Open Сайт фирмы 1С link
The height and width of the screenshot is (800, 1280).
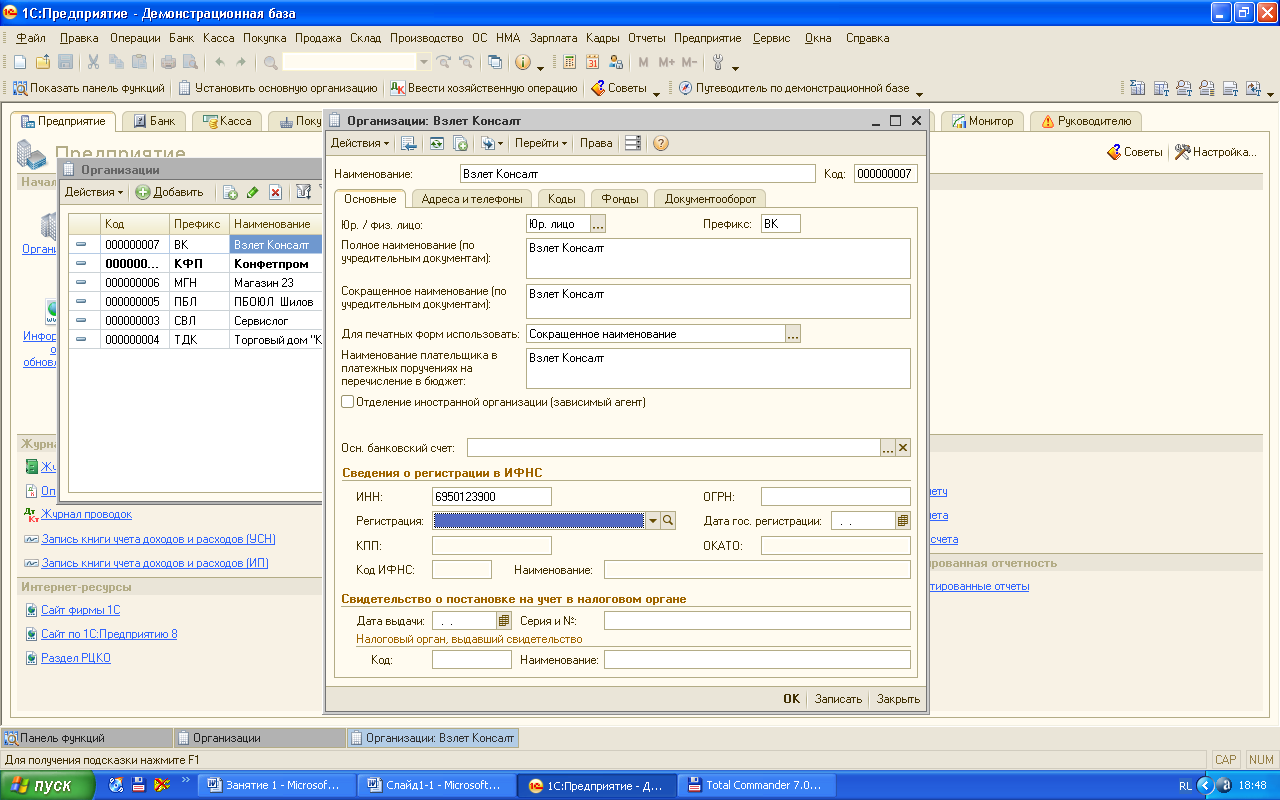tap(80, 610)
